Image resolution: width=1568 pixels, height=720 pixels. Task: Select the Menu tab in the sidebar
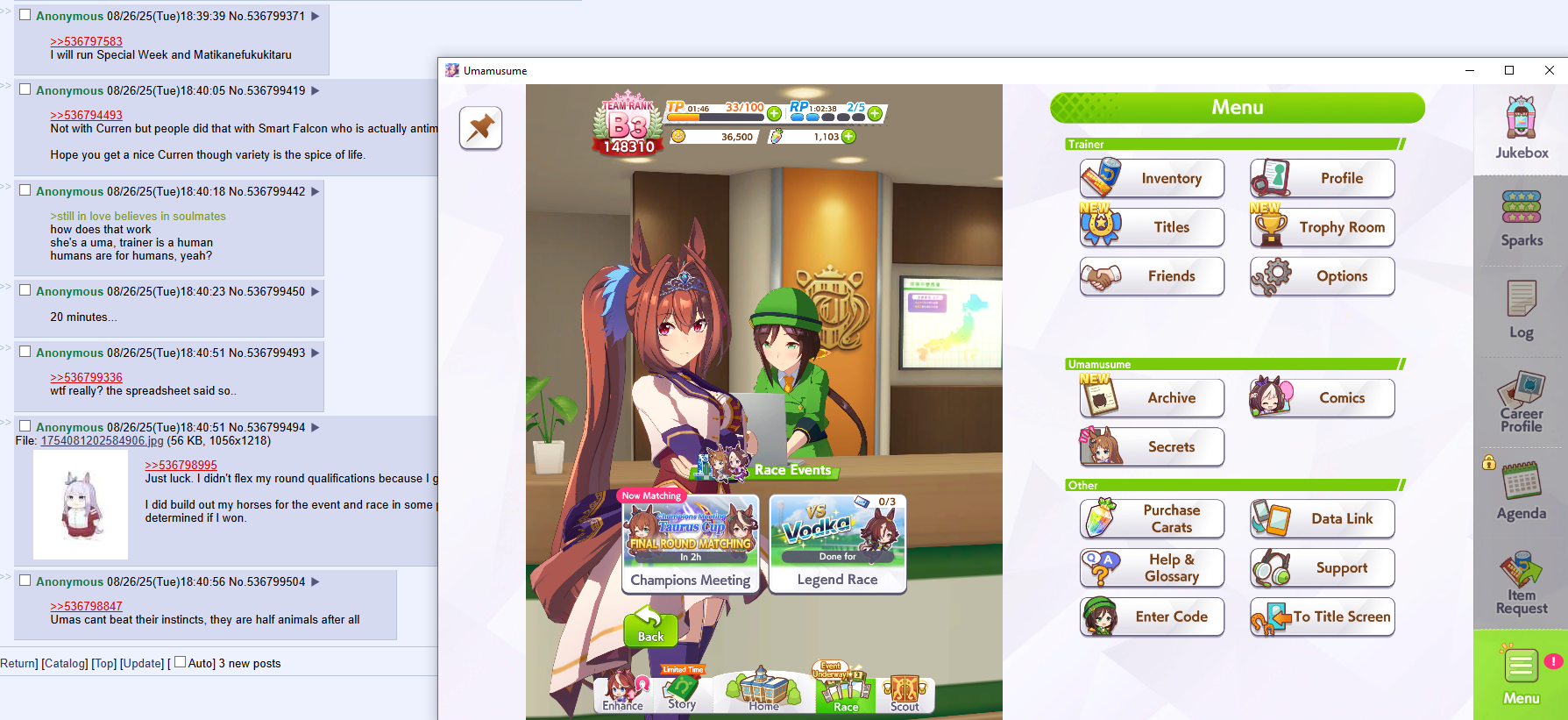1522,674
